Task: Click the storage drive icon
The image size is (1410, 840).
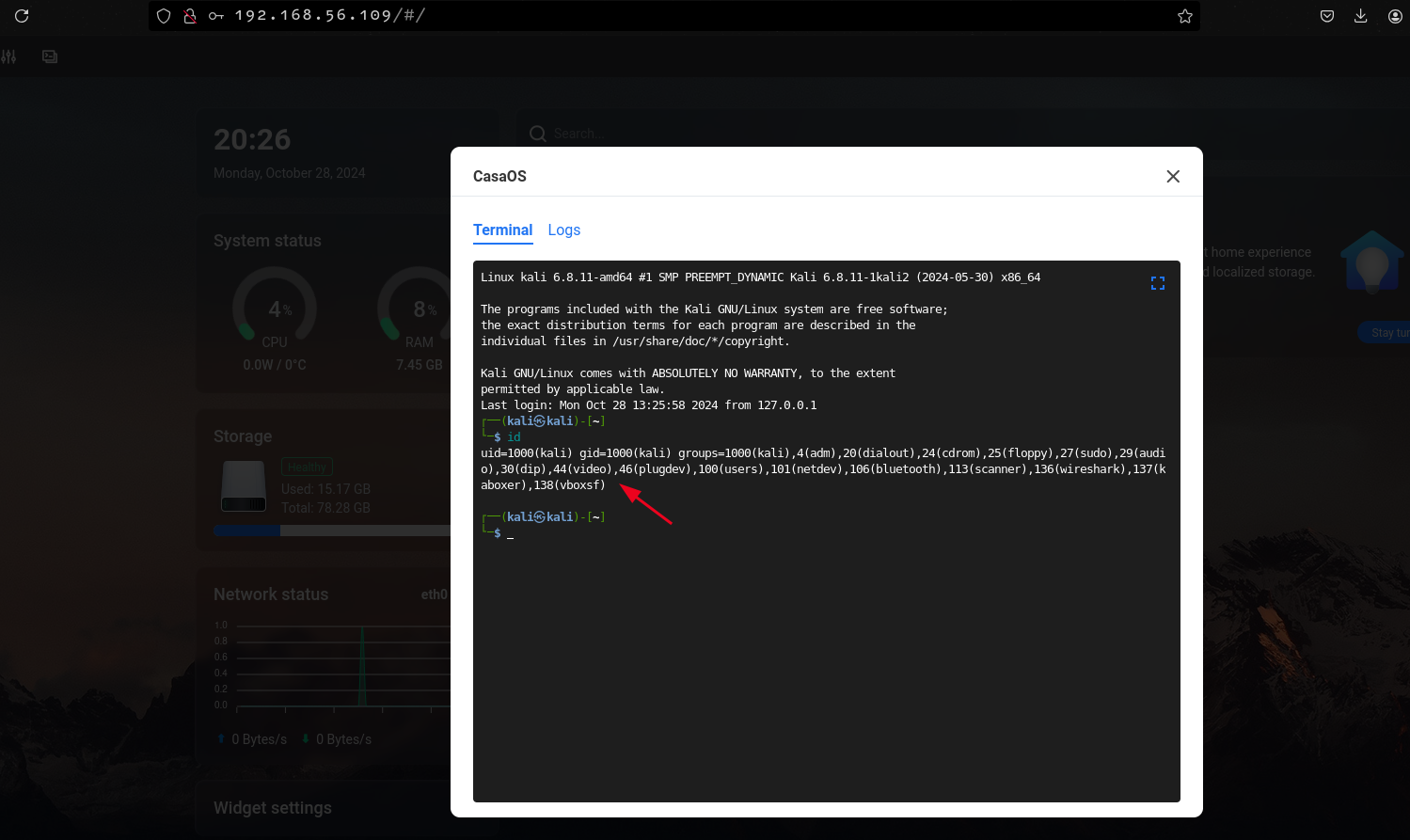Action: 244,485
